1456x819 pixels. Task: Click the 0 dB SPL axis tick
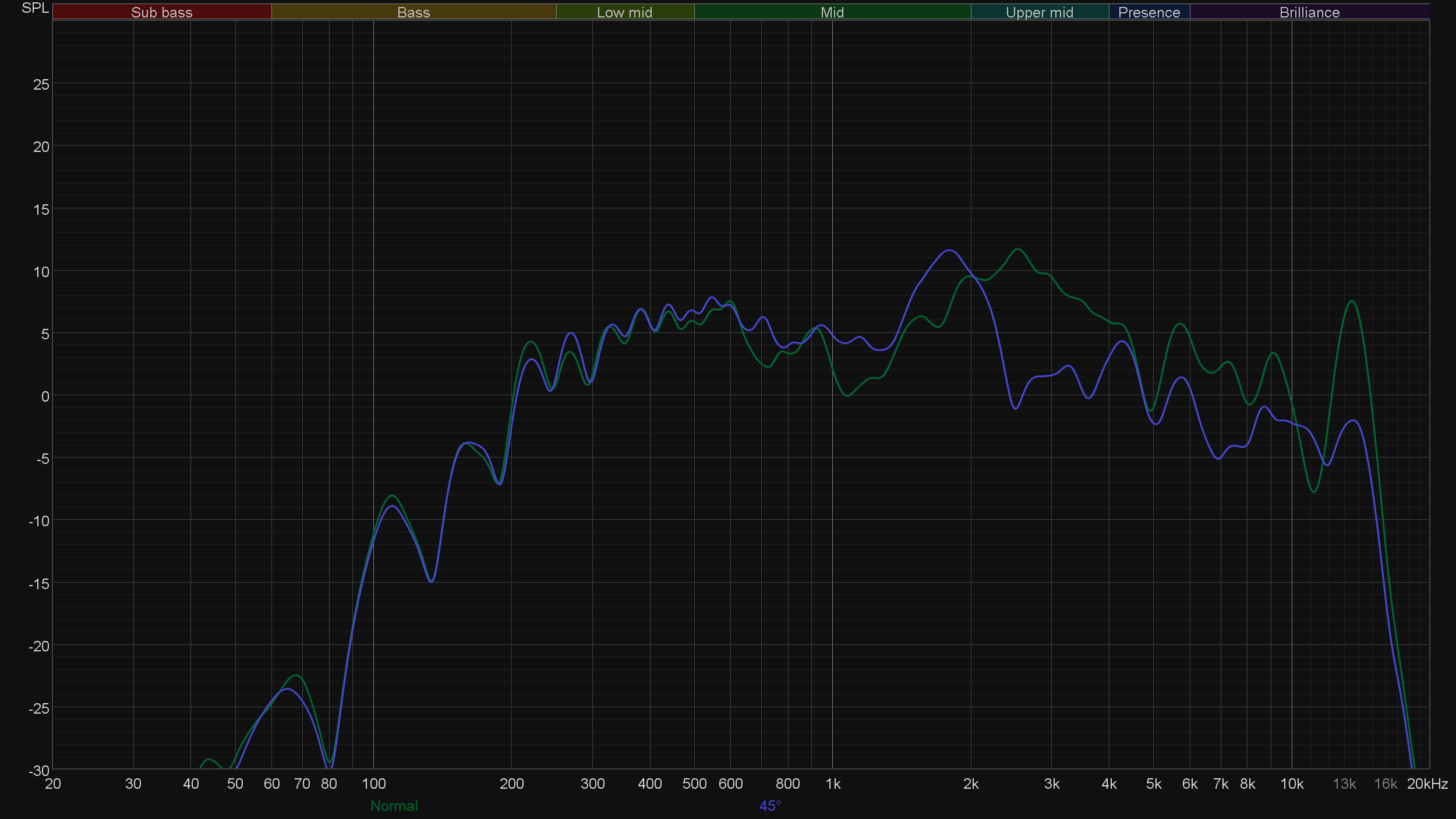click(x=45, y=397)
